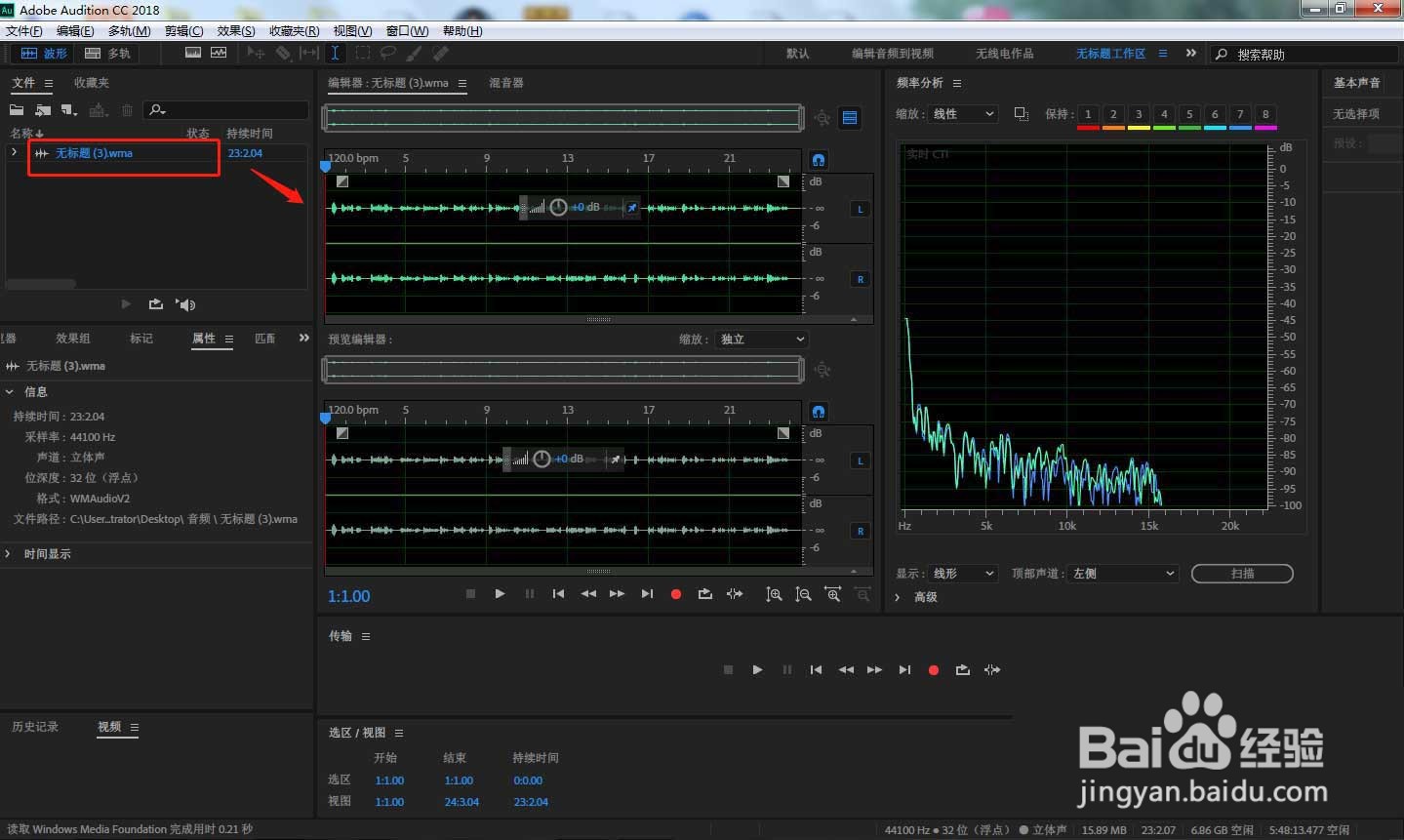Select 无标题 (3).wma in Files panel
1404x840 pixels.
(x=94, y=153)
